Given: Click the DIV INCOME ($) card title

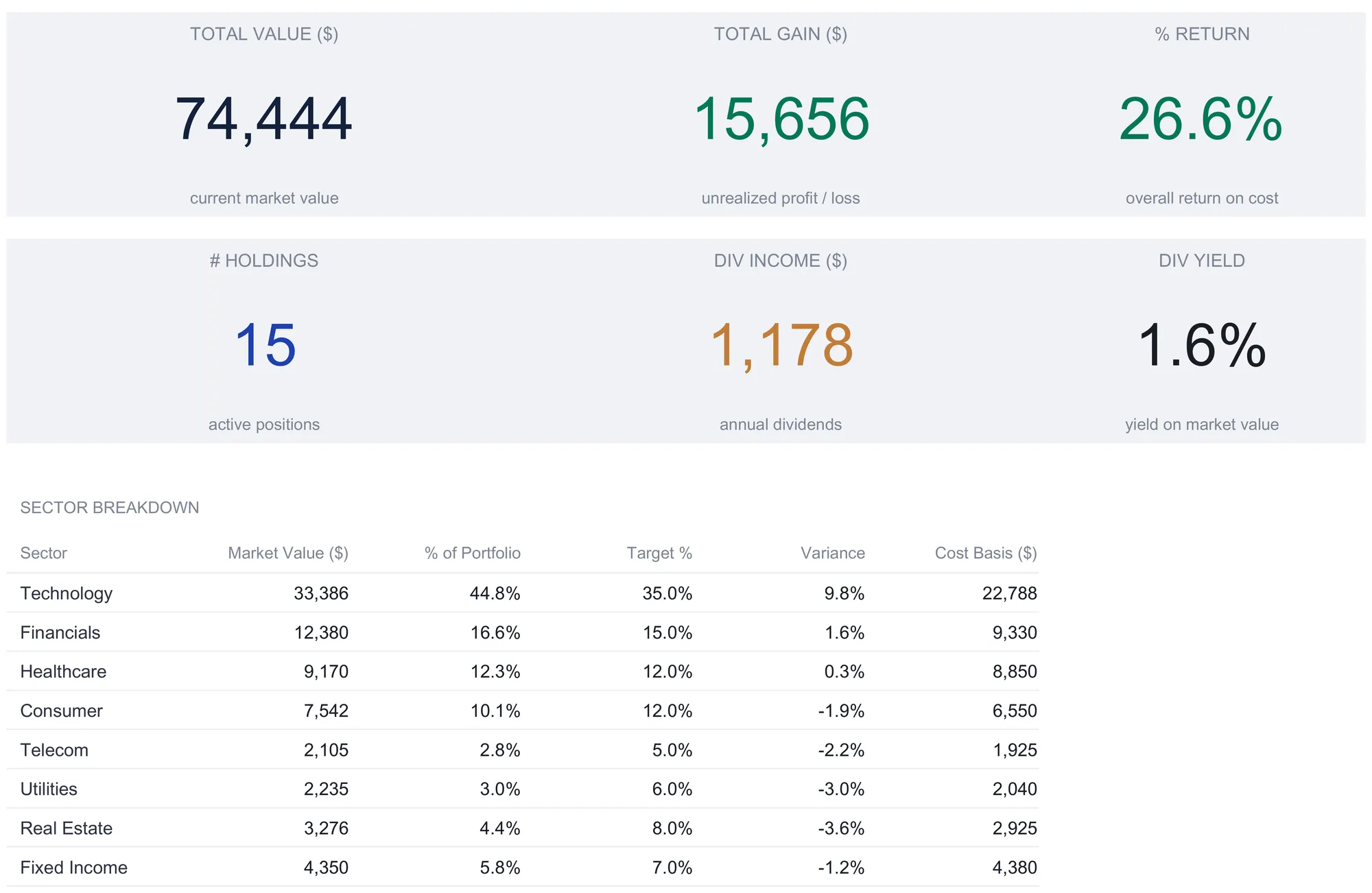Looking at the screenshot, I should (x=781, y=261).
